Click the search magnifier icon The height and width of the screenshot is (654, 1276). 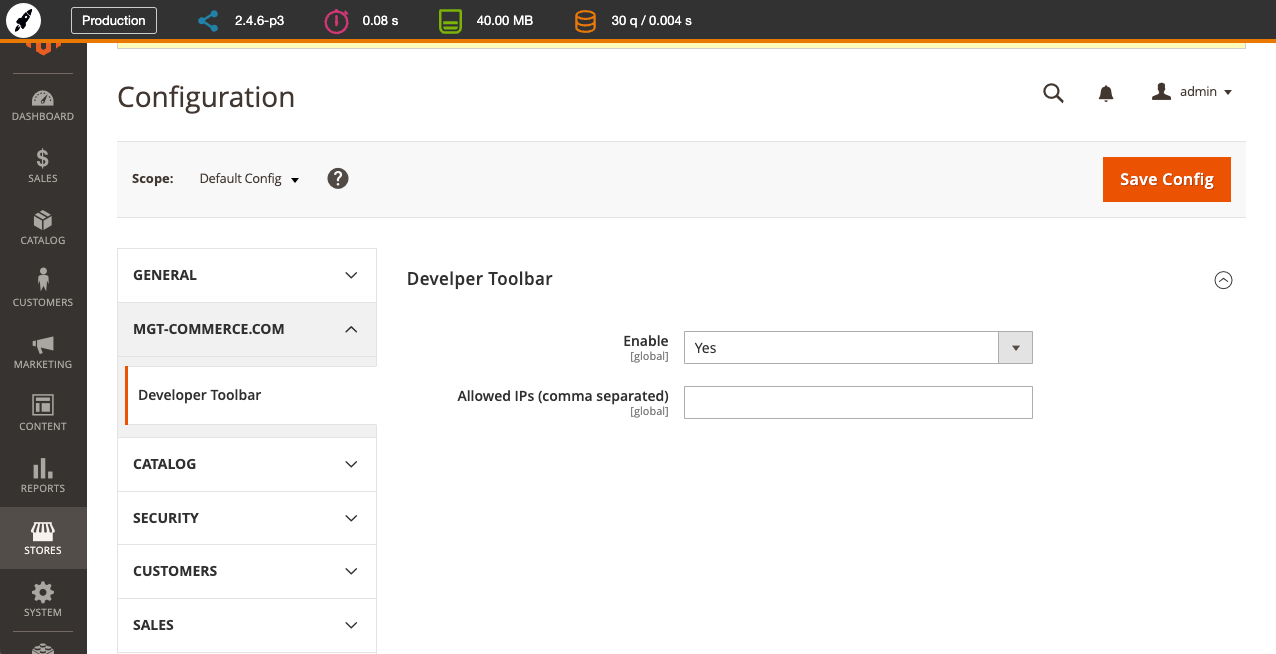[x=1053, y=92]
